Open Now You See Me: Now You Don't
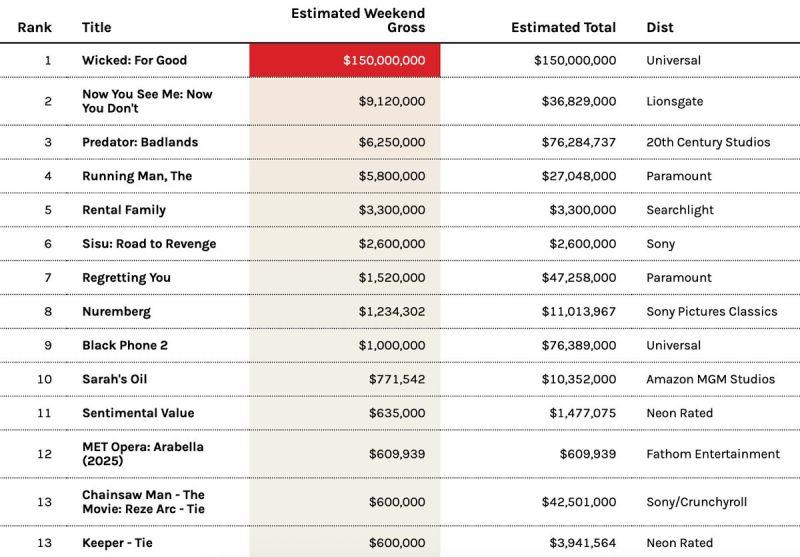 pyautogui.click(x=146, y=101)
